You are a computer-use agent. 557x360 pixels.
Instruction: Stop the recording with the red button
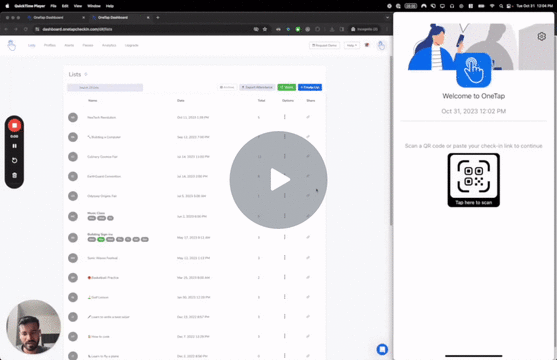[x=14, y=125]
